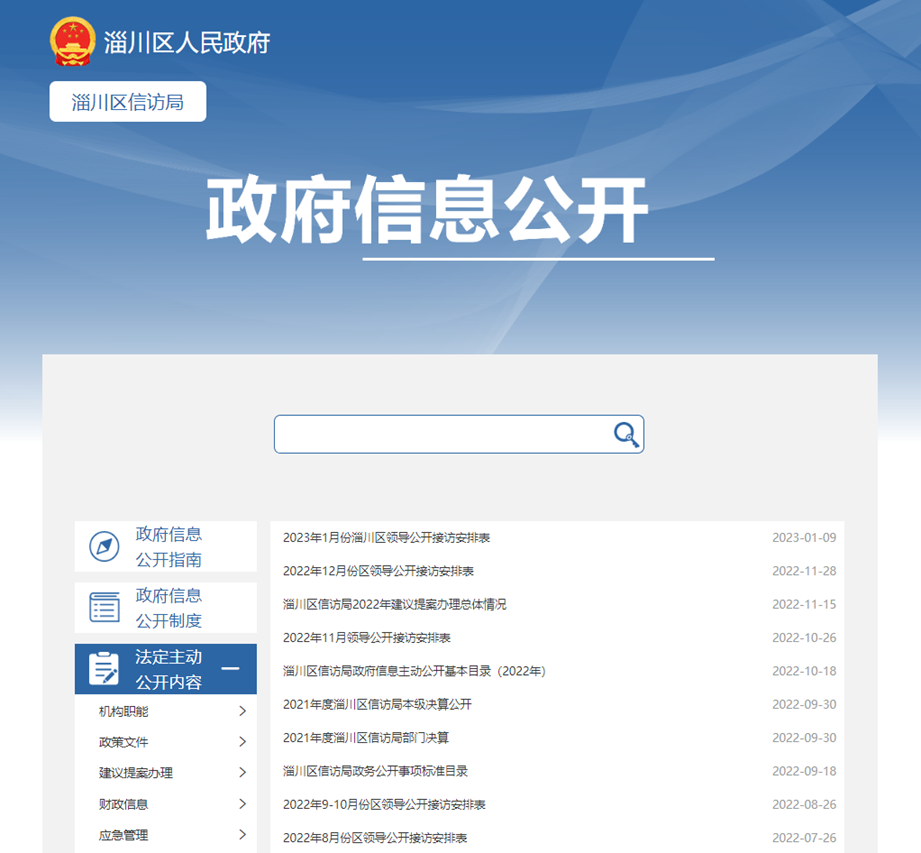Click the national emblem logo
The height and width of the screenshot is (853, 921).
coord(73,42)
